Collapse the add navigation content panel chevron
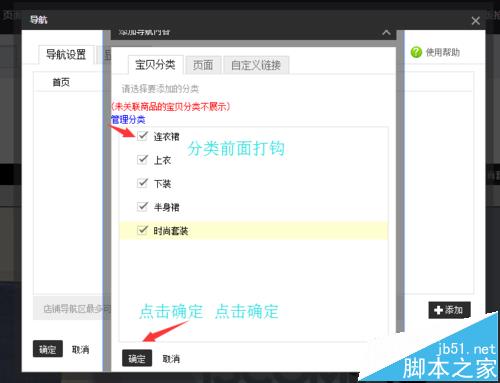 point(386,33)
